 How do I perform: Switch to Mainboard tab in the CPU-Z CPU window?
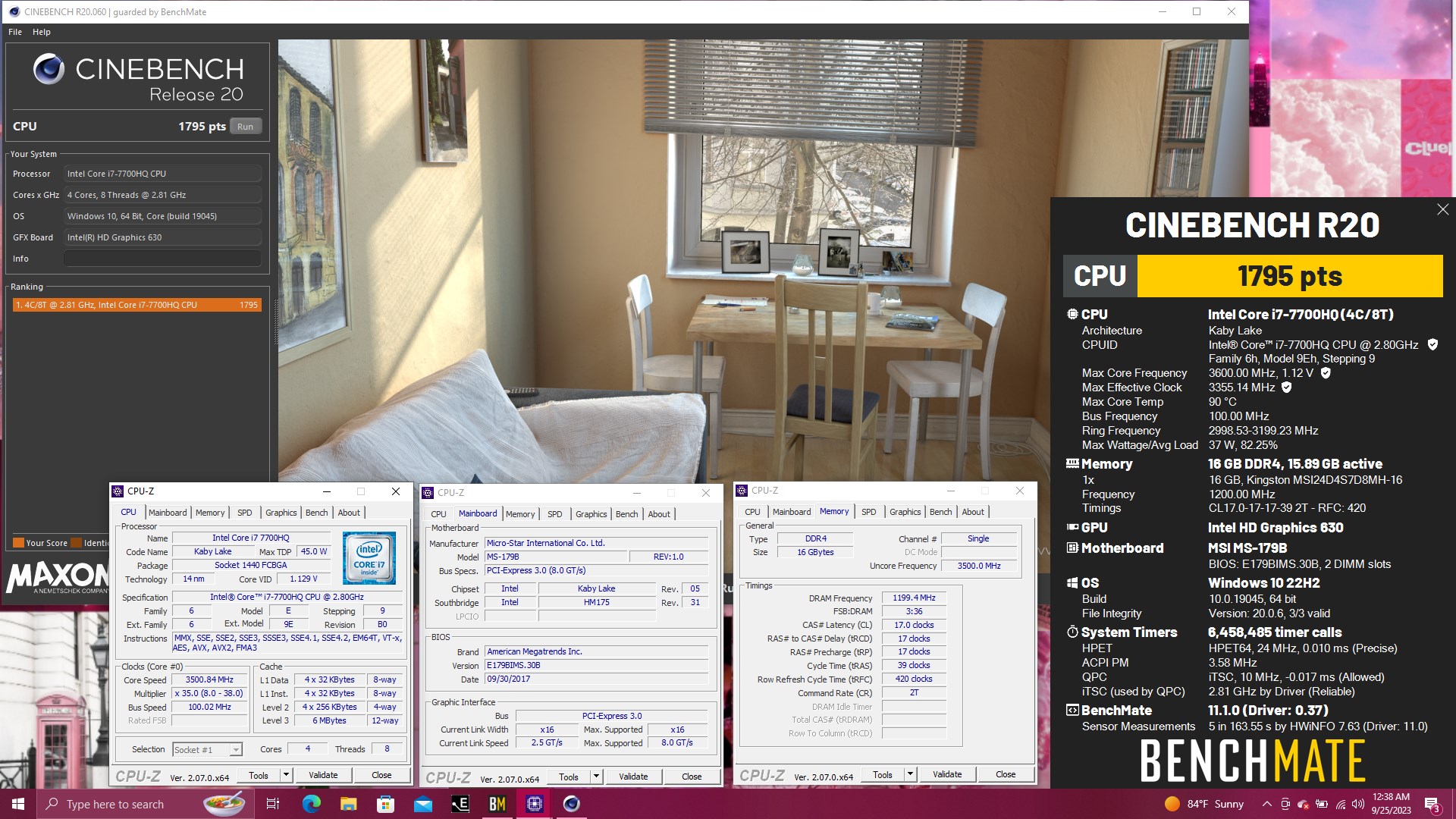coord(168,513)
